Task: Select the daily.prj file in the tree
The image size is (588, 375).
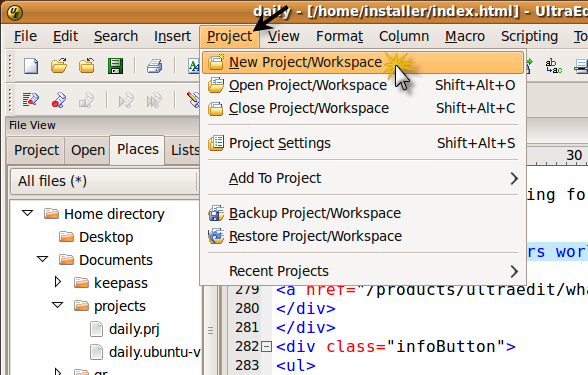Action: pyautogui.click(x=134, y=329)
